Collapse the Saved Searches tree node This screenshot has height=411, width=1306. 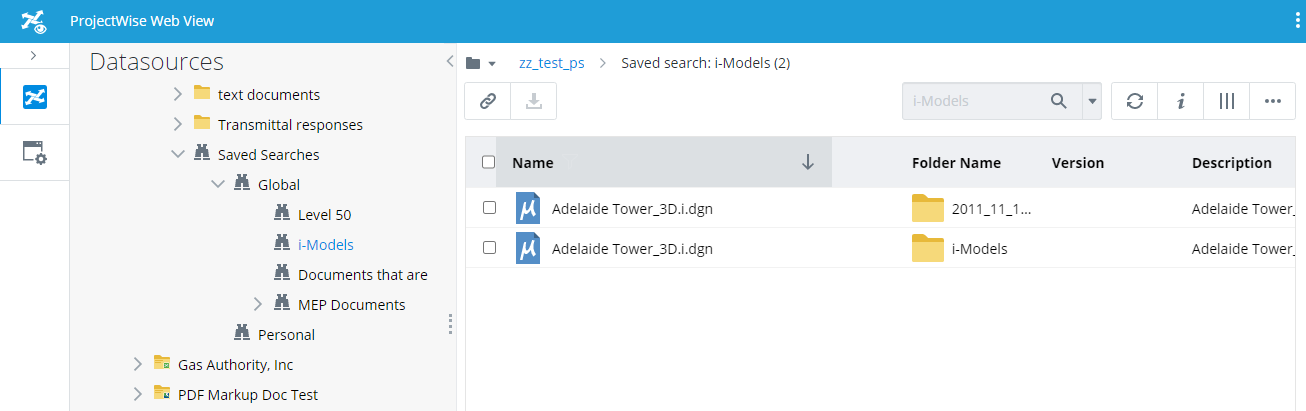(178, 155)
